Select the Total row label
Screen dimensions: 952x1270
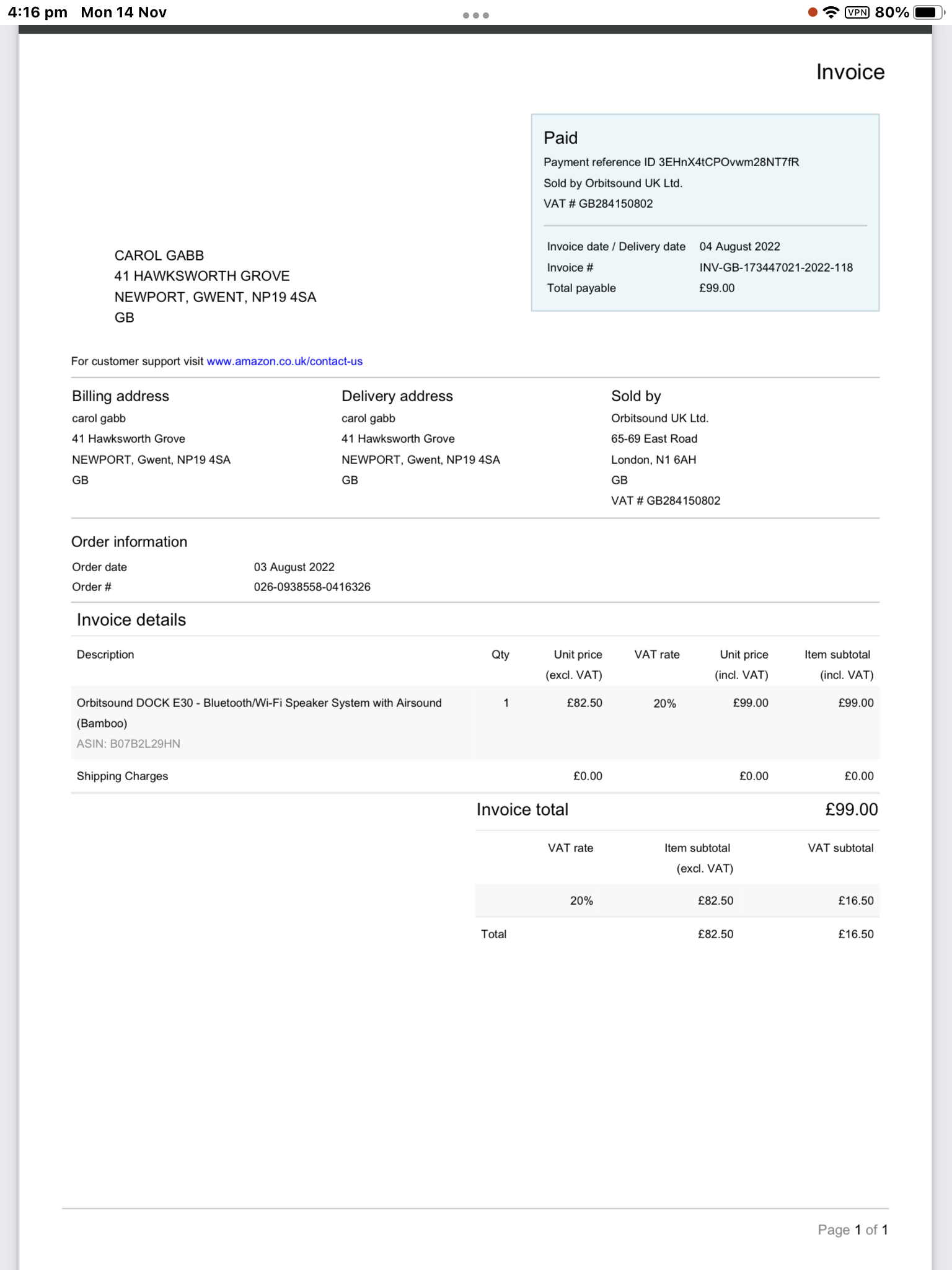(493, 934)
